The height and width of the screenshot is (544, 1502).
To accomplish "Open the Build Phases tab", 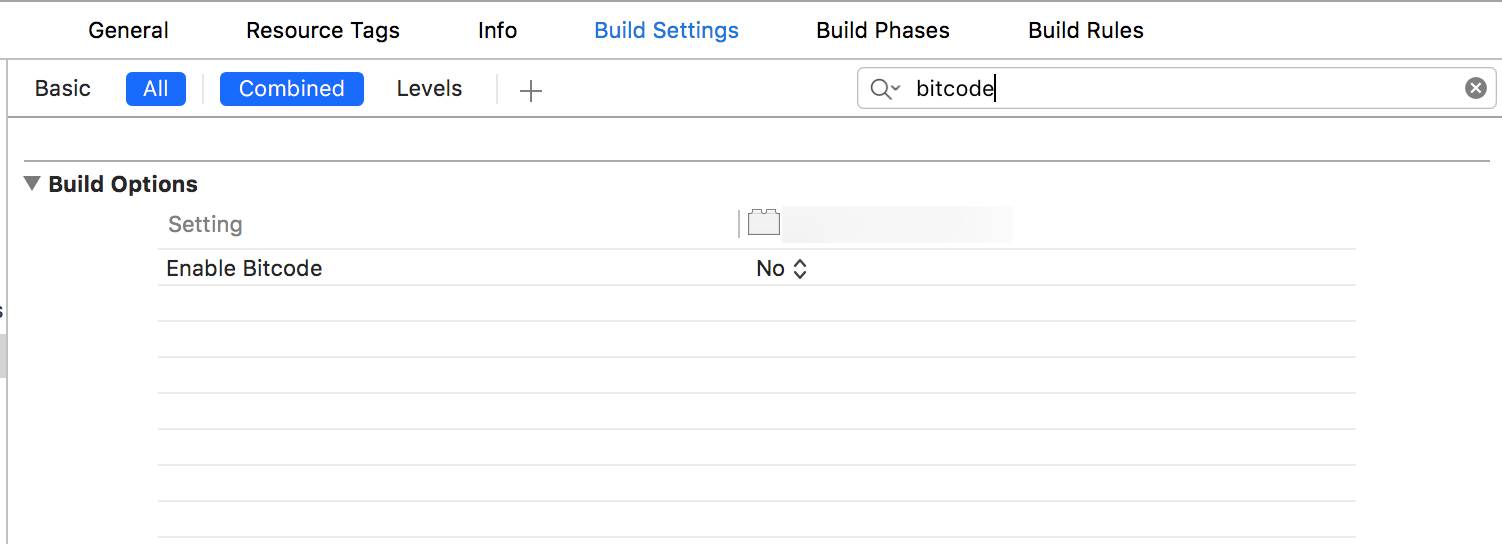I will click(x=883, y=30).
